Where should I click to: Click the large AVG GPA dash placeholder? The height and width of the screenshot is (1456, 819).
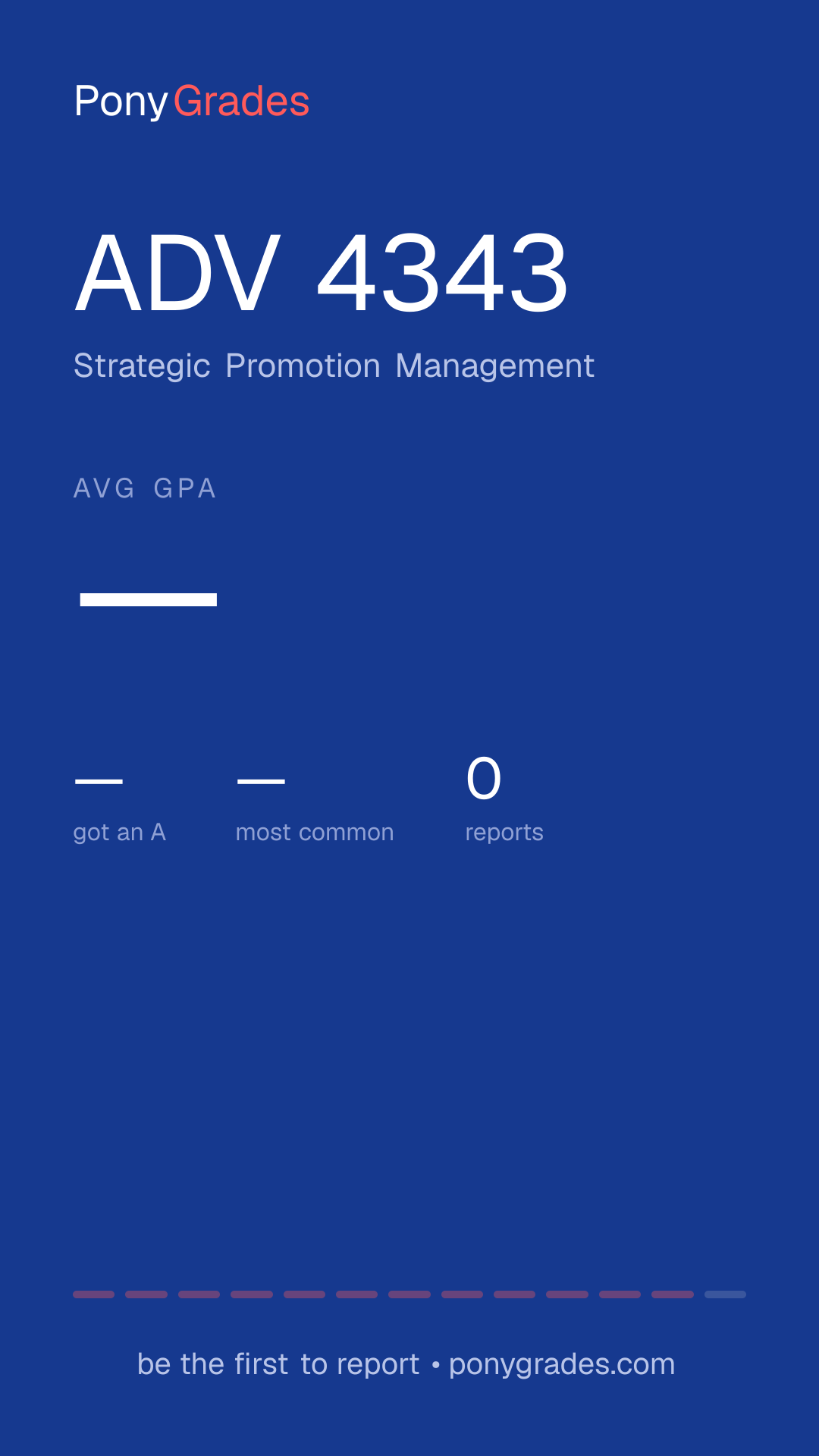149,600
